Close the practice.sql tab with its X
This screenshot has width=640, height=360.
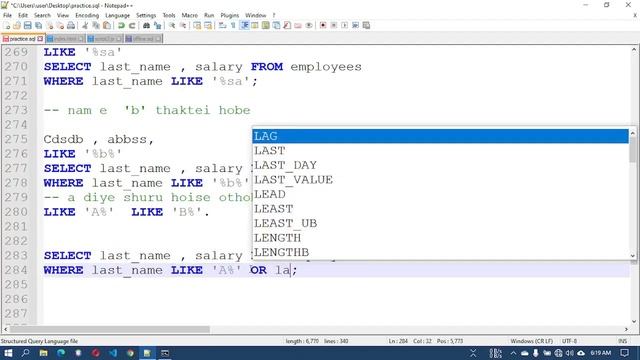coord(40,39)
